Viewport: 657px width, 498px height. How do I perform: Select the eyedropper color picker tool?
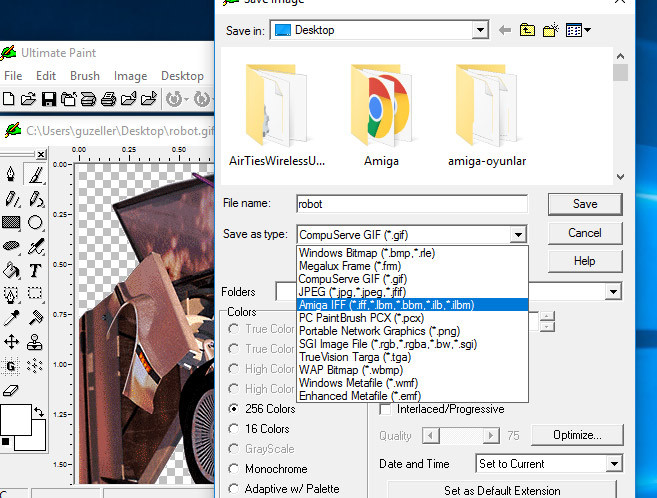(x=11, y=318)
